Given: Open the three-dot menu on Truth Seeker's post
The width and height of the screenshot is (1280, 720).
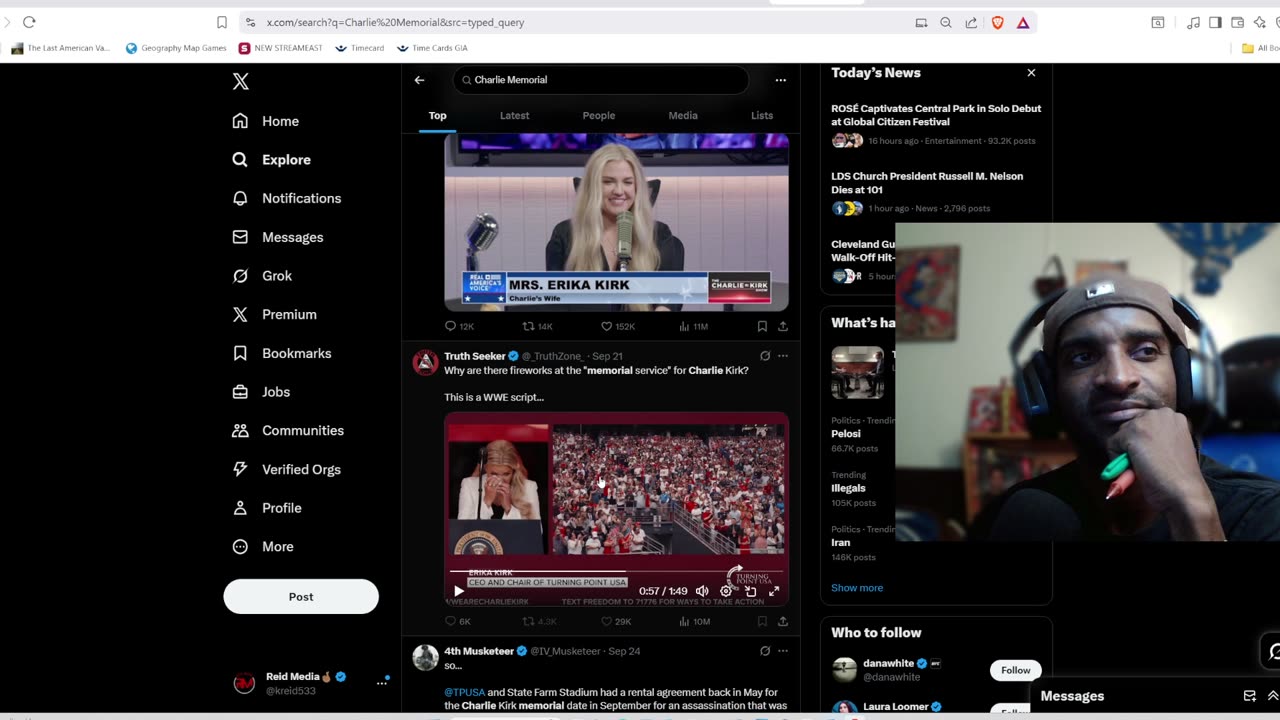Looking at the screenshot, I should [783, 356].
